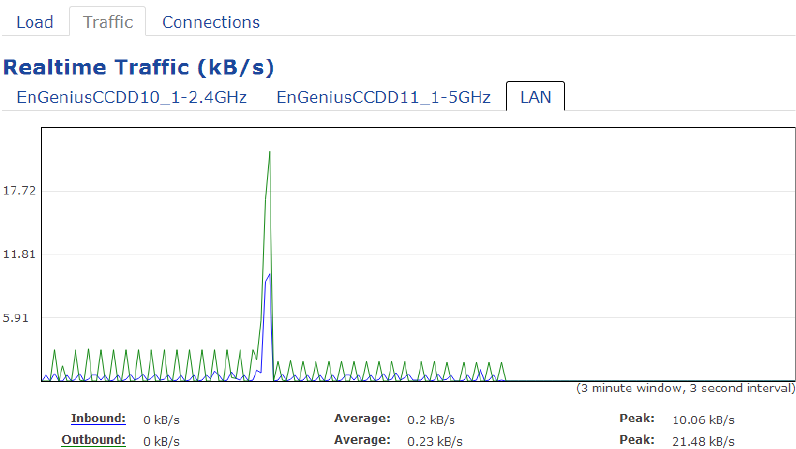Click the inbound peak value 10.06 kB/s
The width and height of the screenshot is (796, 449).
pos(703,420)
